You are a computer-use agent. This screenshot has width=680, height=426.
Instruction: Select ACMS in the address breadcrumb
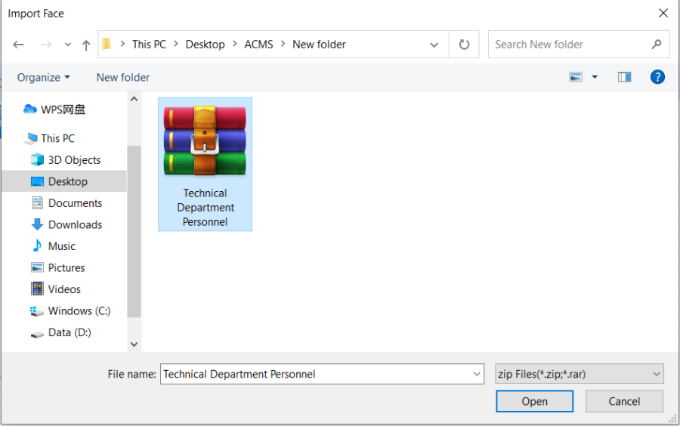point(260,44)
